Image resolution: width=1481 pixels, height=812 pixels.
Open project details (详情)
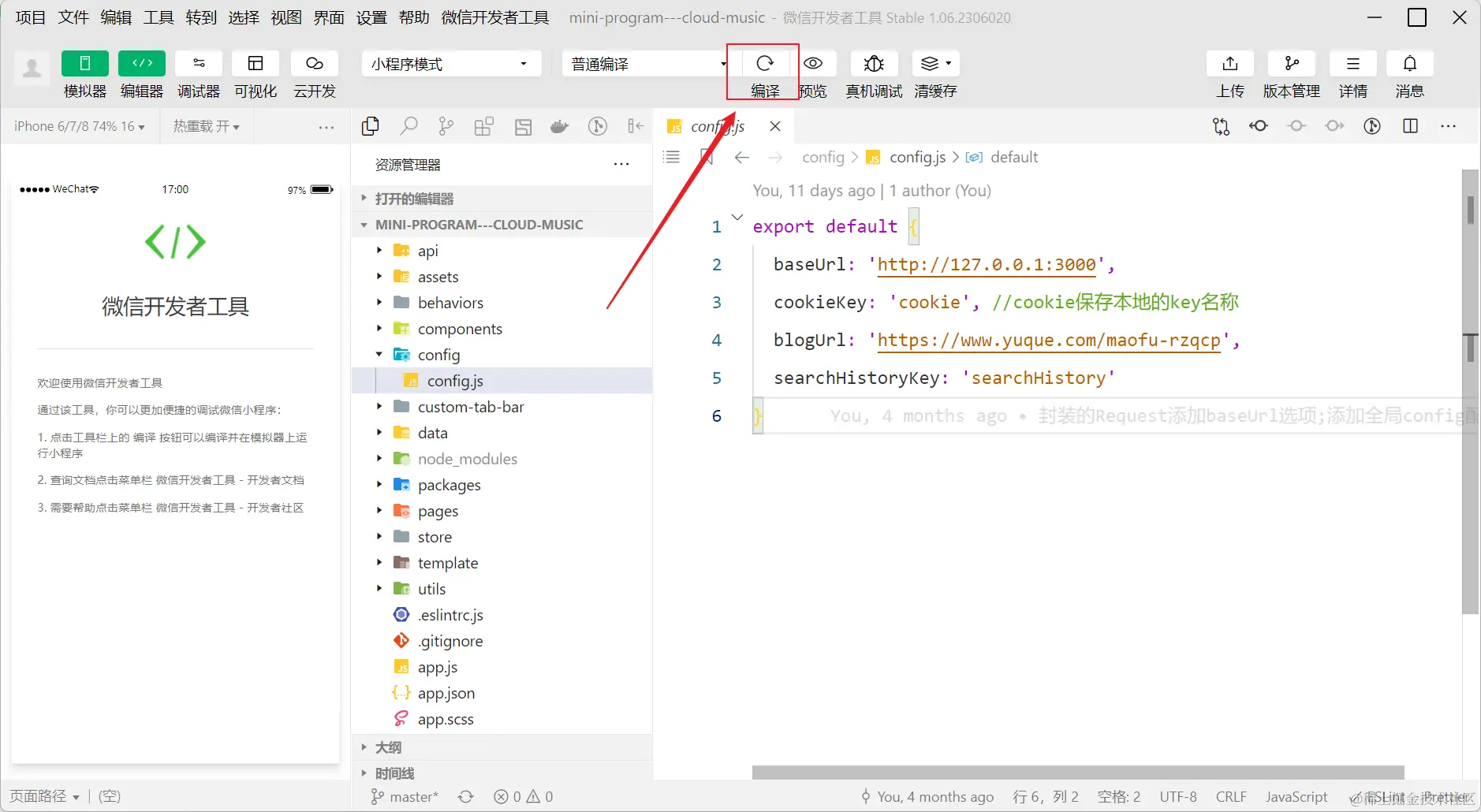pos(1353,63)
